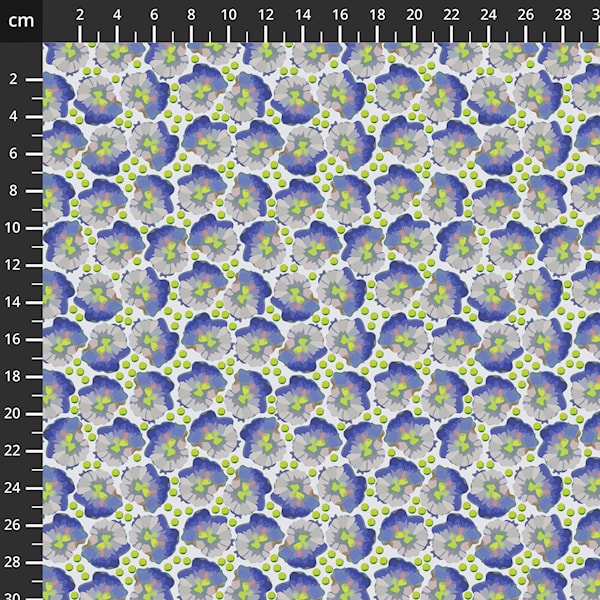Choose the 16 label on horizontal ruler
The image size is (600, 600).
tap(340, 15)
